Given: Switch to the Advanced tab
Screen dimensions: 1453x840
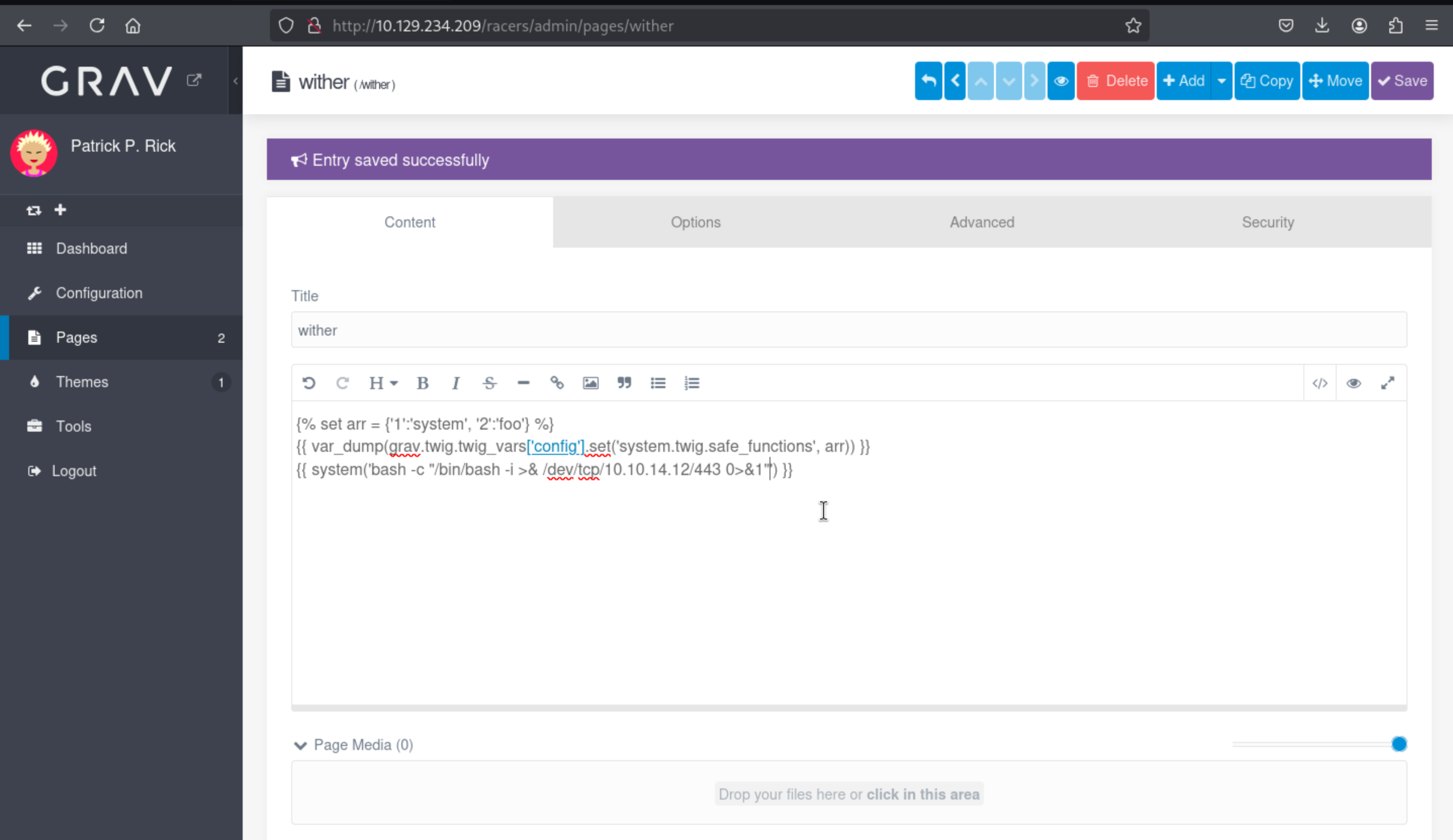Looking at the screenshot, I should click(981, 222).
